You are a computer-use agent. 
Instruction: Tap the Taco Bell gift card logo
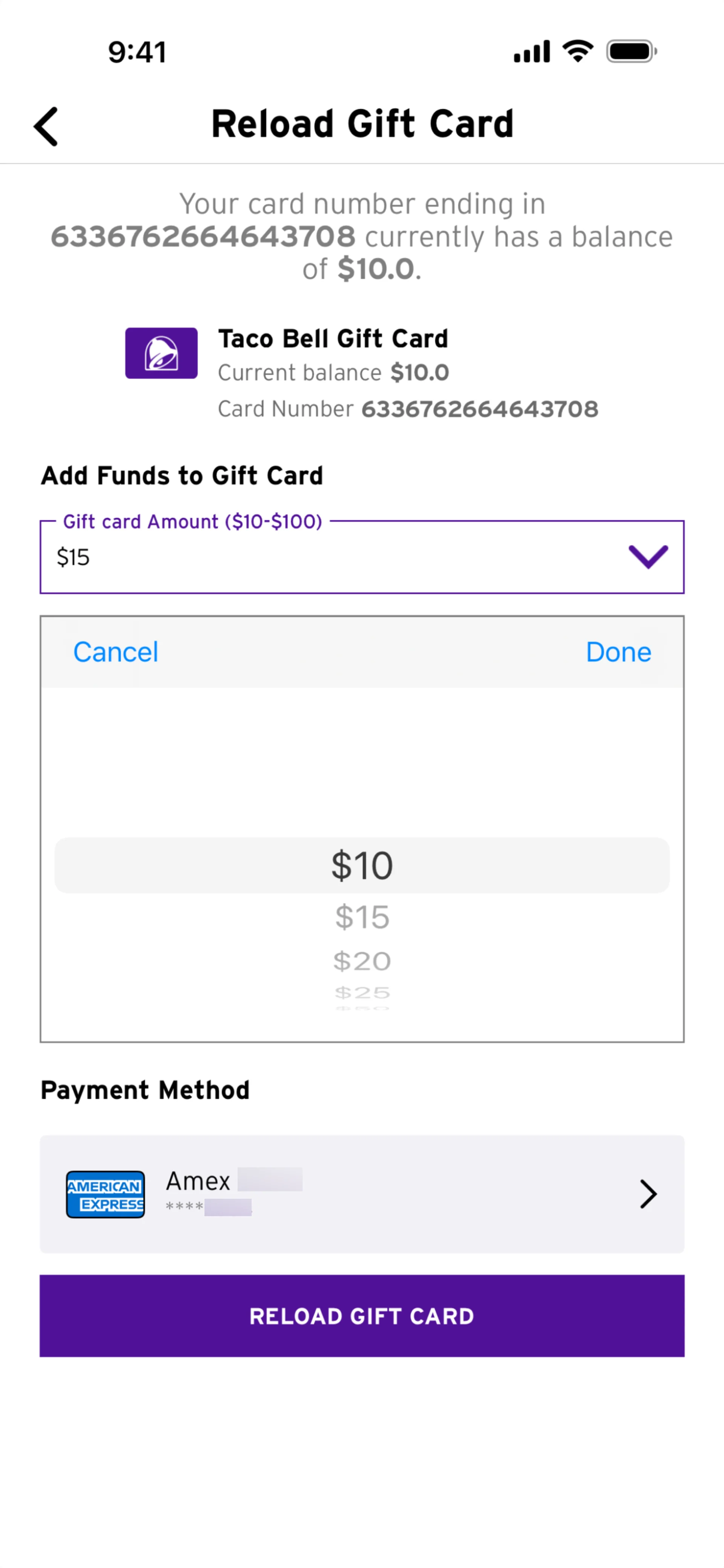click(x=161, y=353)
